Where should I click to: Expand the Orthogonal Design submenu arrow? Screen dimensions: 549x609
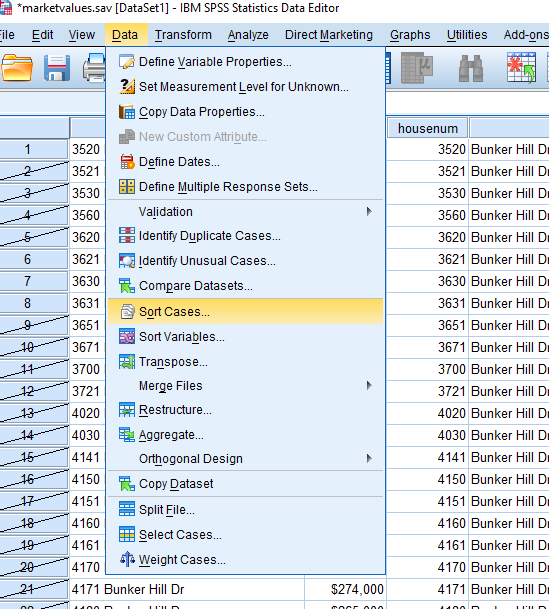click(369, 458)
